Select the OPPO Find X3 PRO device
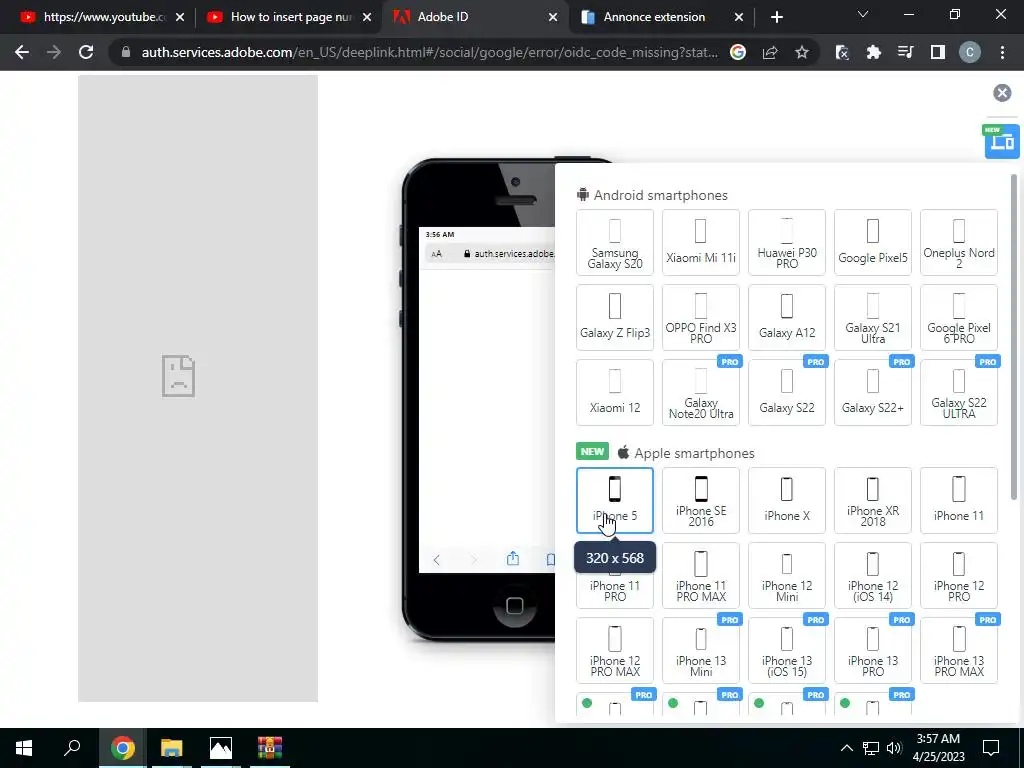Screen dimensions: 1024x768 click(x=701, y=318)
